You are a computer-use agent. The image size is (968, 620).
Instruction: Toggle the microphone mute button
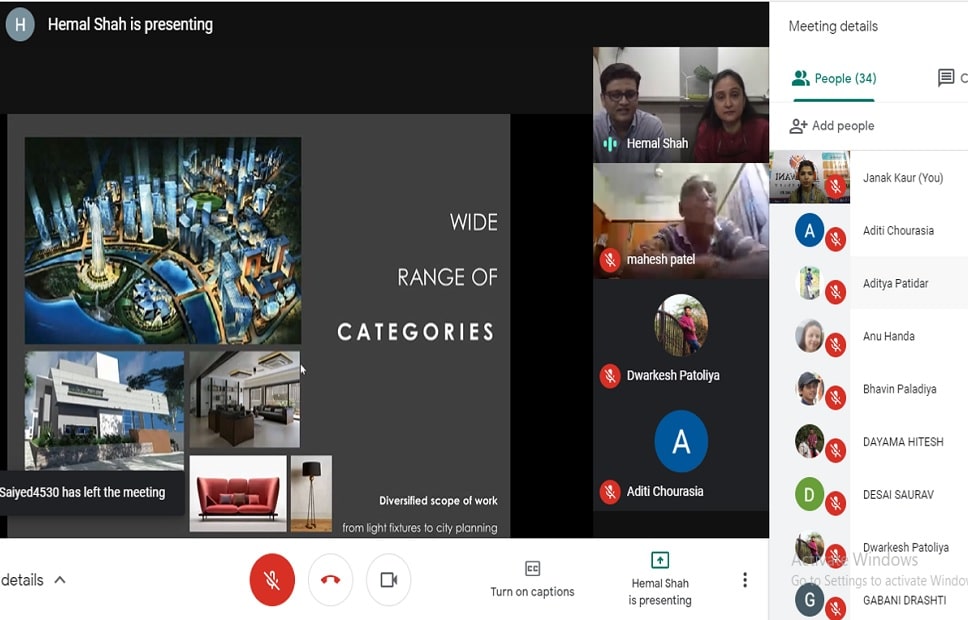tap(272, 580)
